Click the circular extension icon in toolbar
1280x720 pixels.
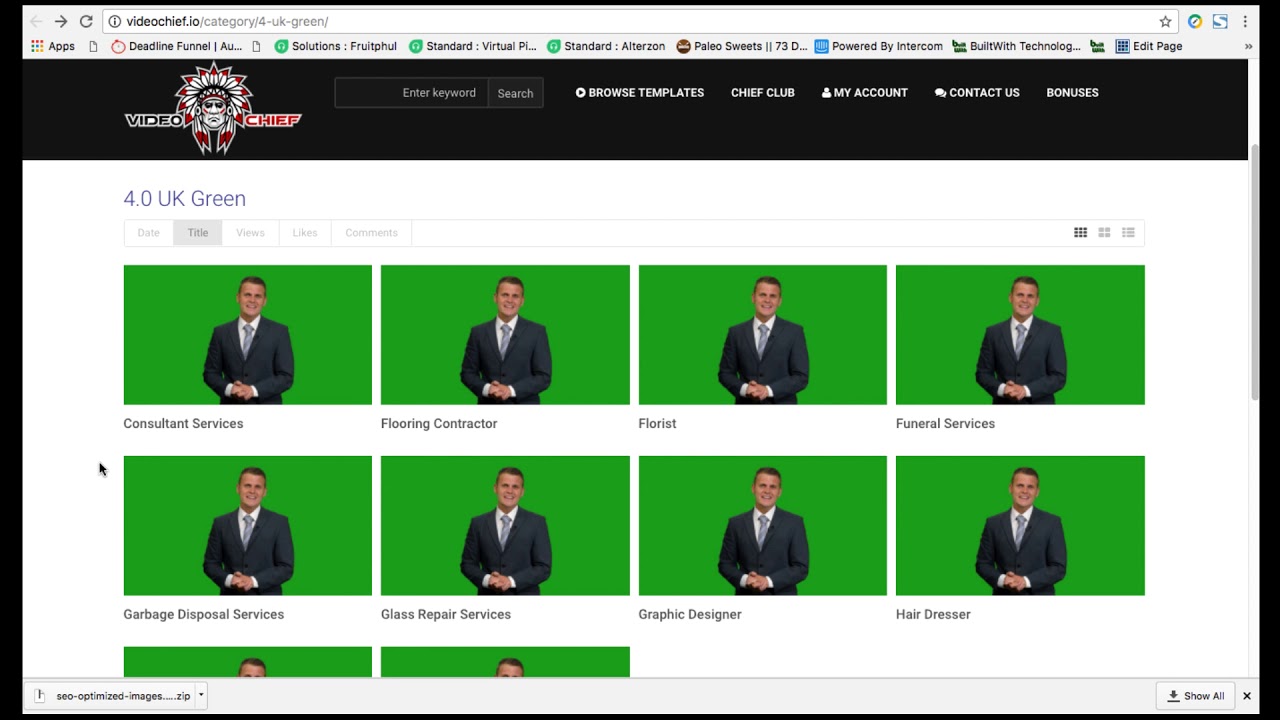click(1195, 21)
